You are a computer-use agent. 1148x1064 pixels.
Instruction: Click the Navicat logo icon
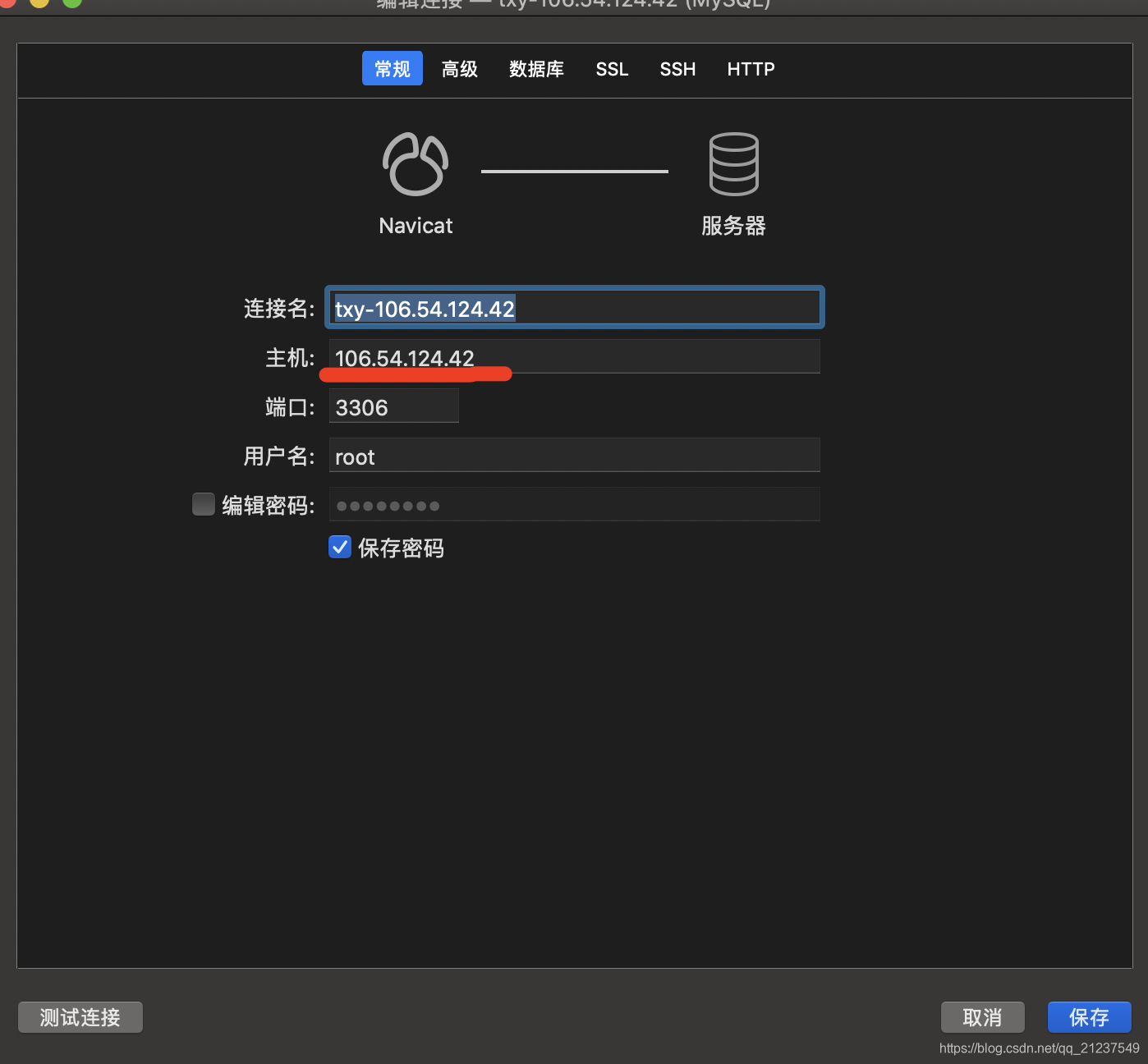pyautogui.click(x=416, y=164)
